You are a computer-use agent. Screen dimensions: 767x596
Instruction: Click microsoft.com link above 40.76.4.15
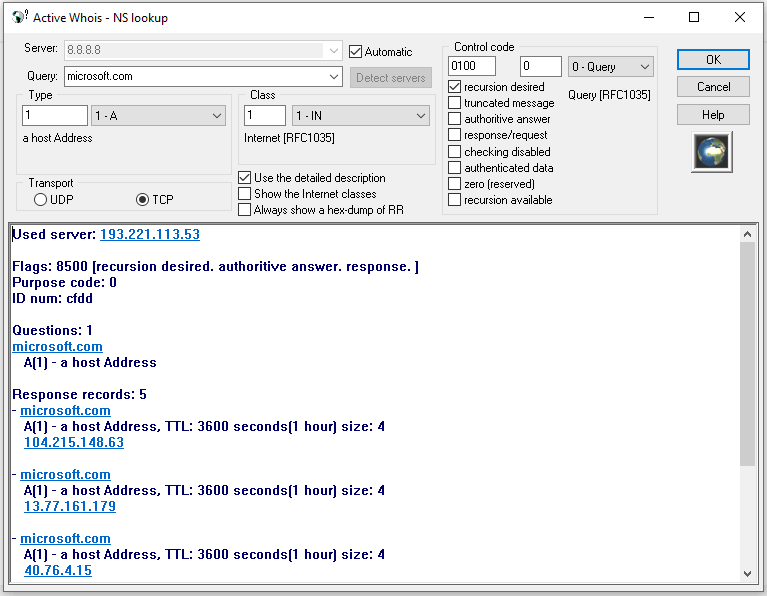(x=65, y=539)
